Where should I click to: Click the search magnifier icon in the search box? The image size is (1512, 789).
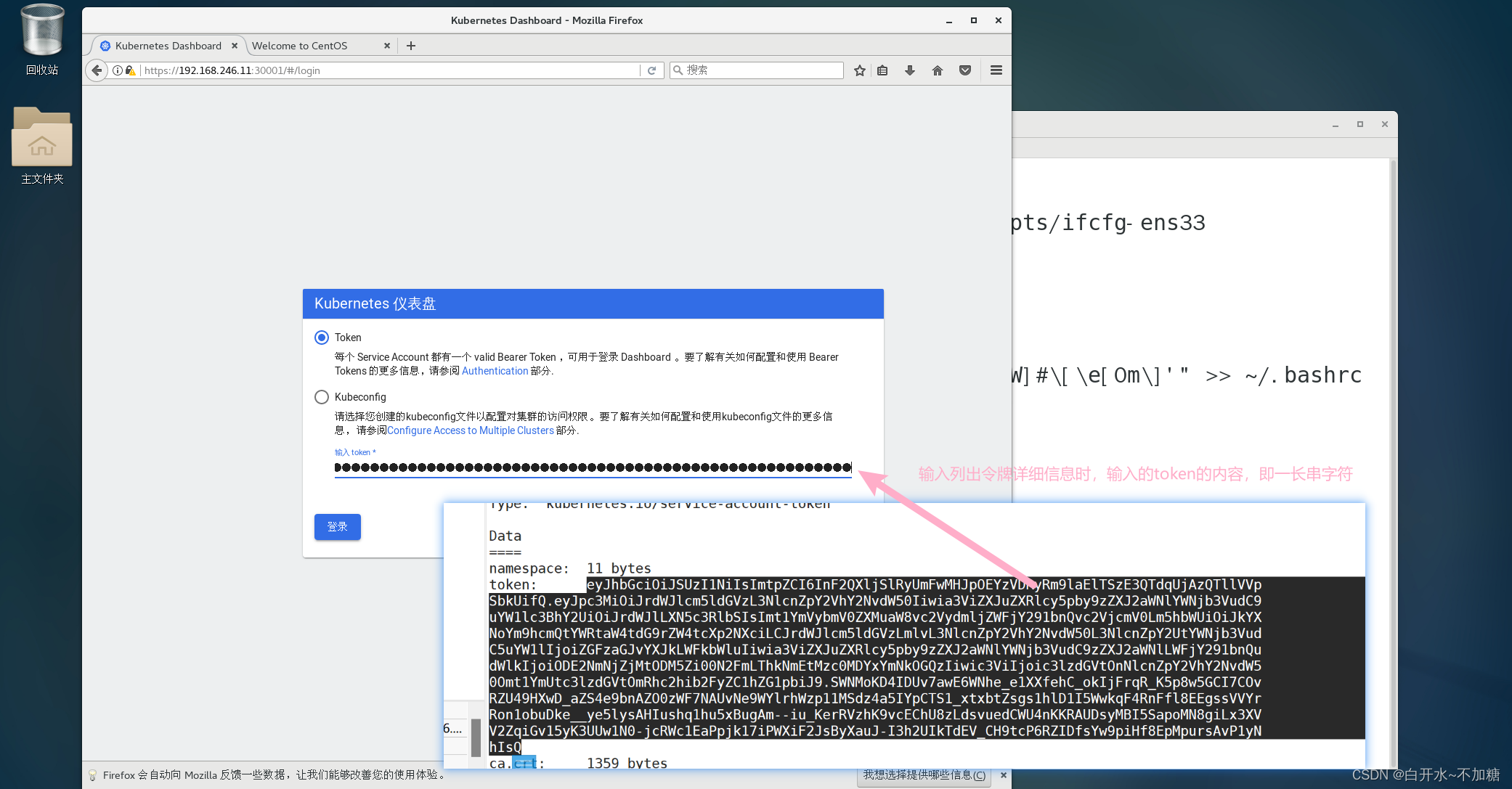tap(678, 70)
